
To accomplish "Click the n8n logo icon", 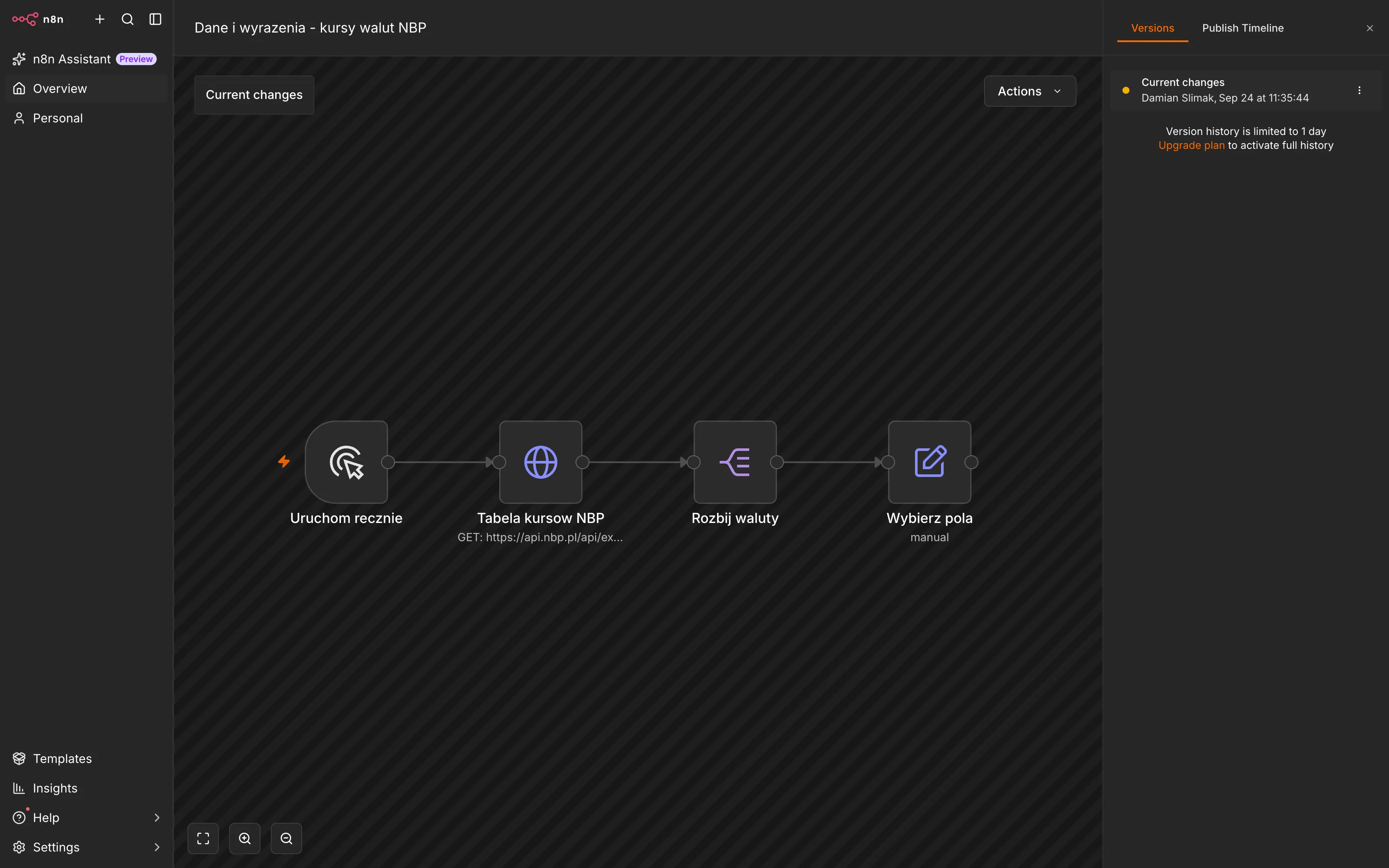I will click(x=25, y=19).
